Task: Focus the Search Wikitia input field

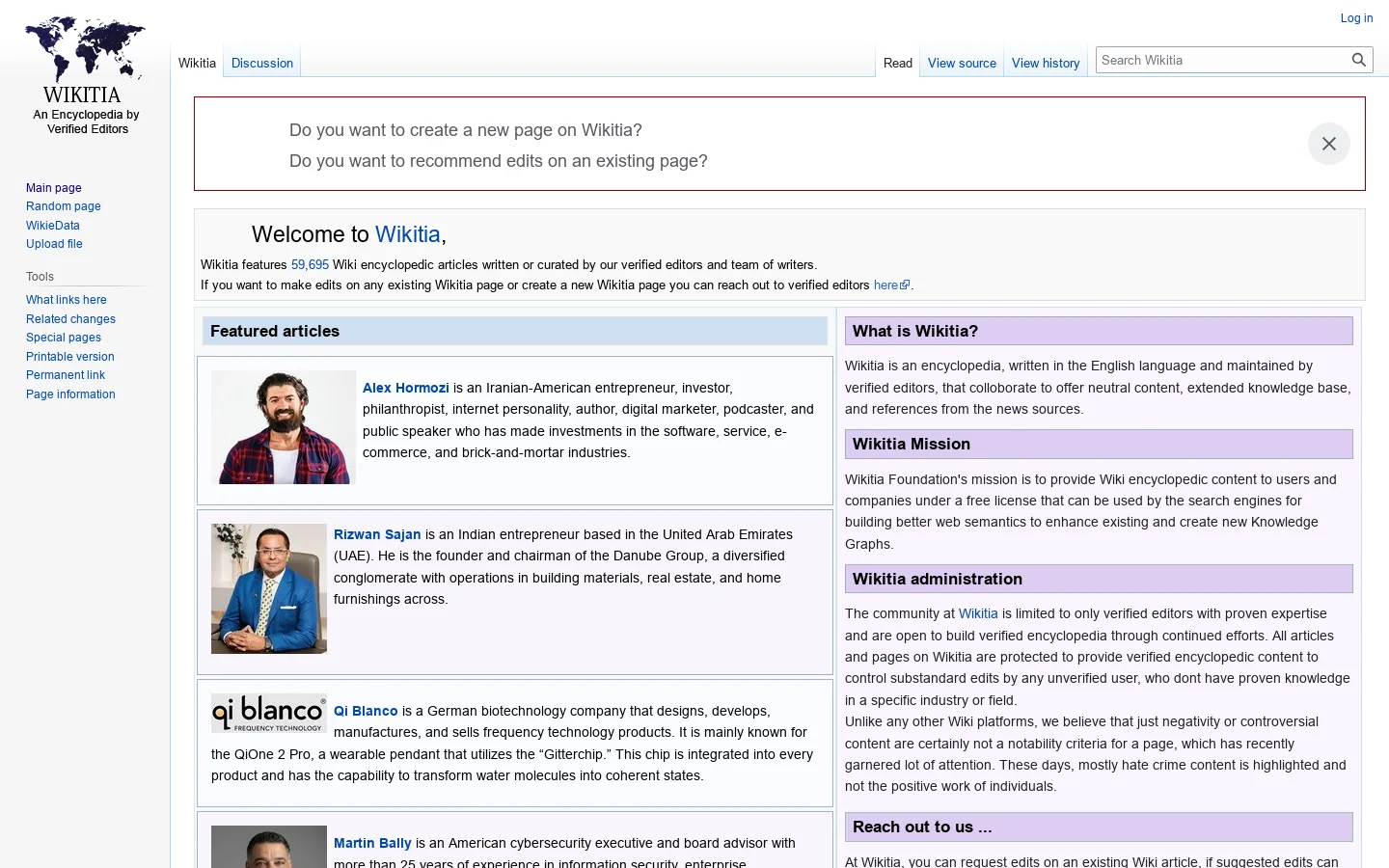Action: click(1223, 60)
